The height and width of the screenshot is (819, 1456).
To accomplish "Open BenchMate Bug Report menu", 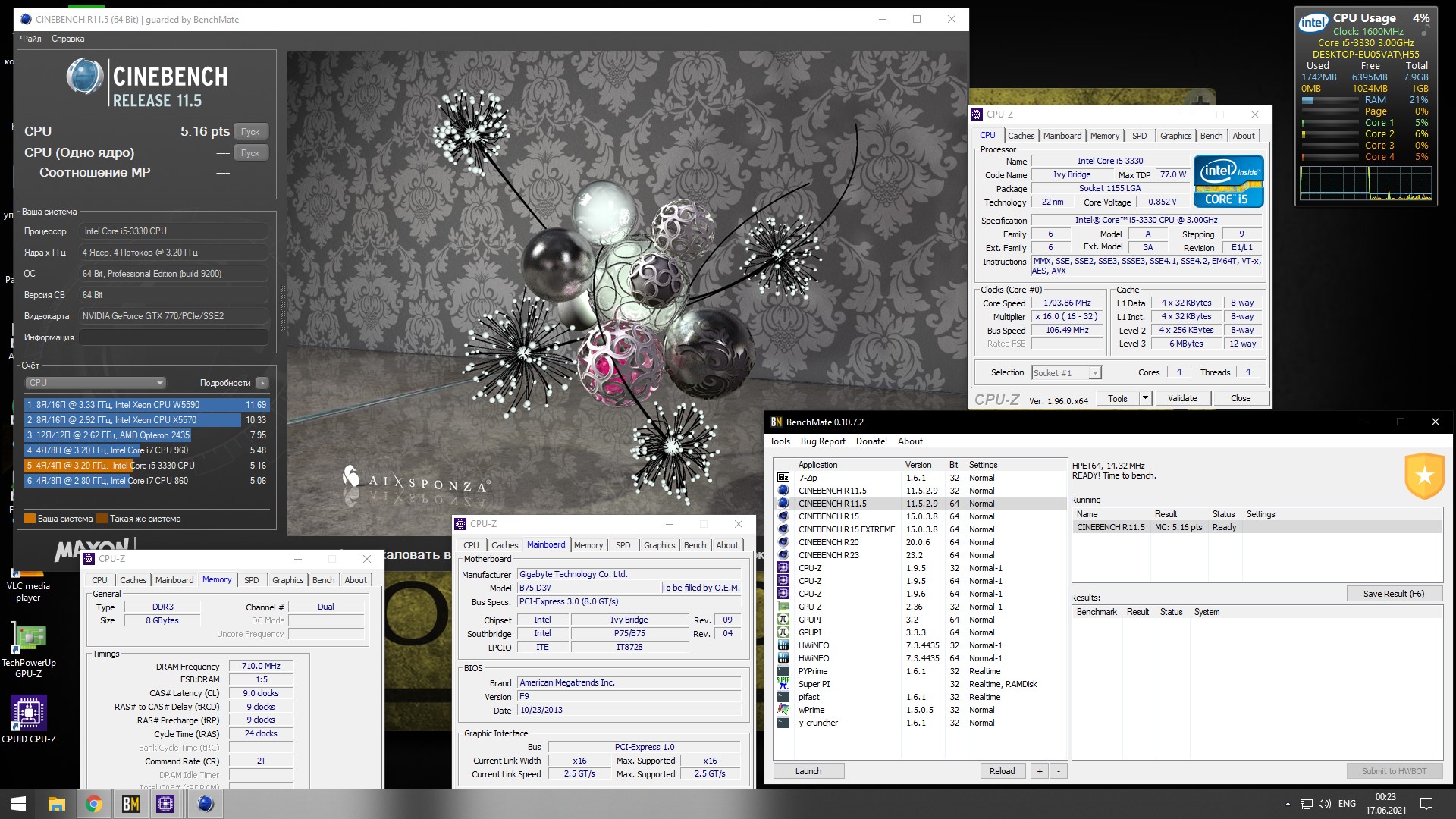I will [823, 441].
